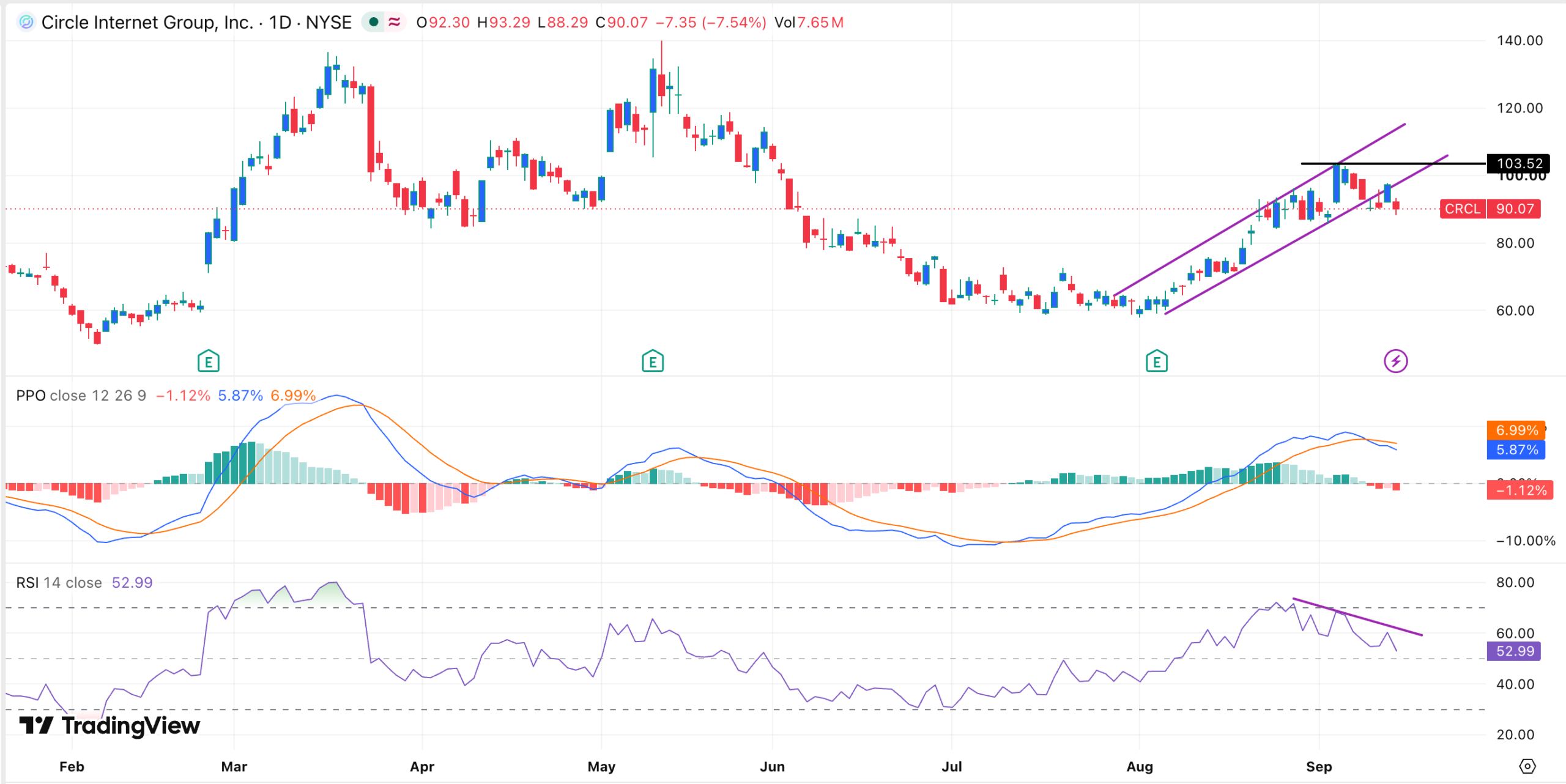The width and height of the screenshot is (1566, 784).
Task: Click the 20.00 RSI axis label
Action: tap(1515, 734)
